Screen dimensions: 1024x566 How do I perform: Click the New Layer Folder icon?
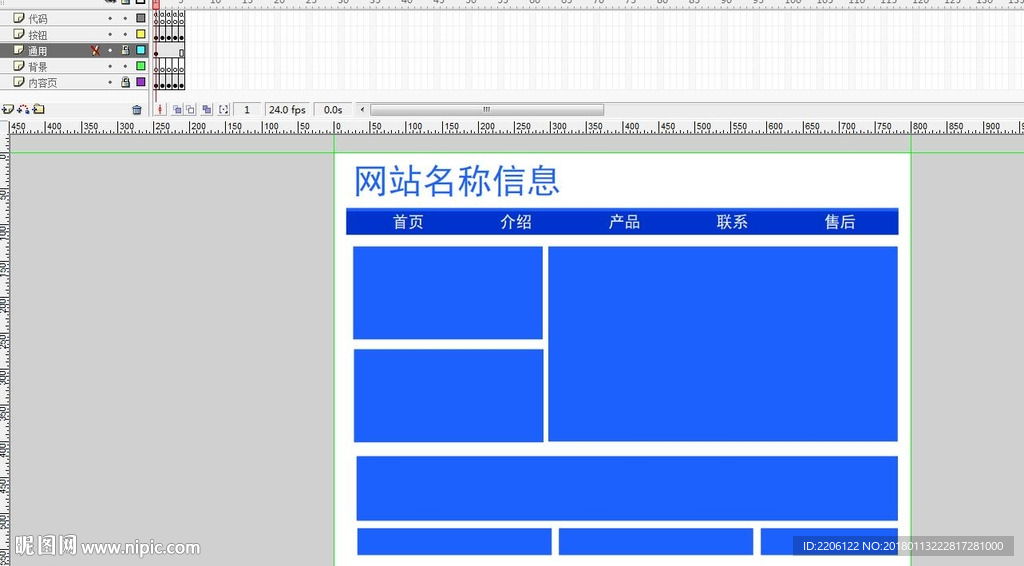[x=39, y=109]
